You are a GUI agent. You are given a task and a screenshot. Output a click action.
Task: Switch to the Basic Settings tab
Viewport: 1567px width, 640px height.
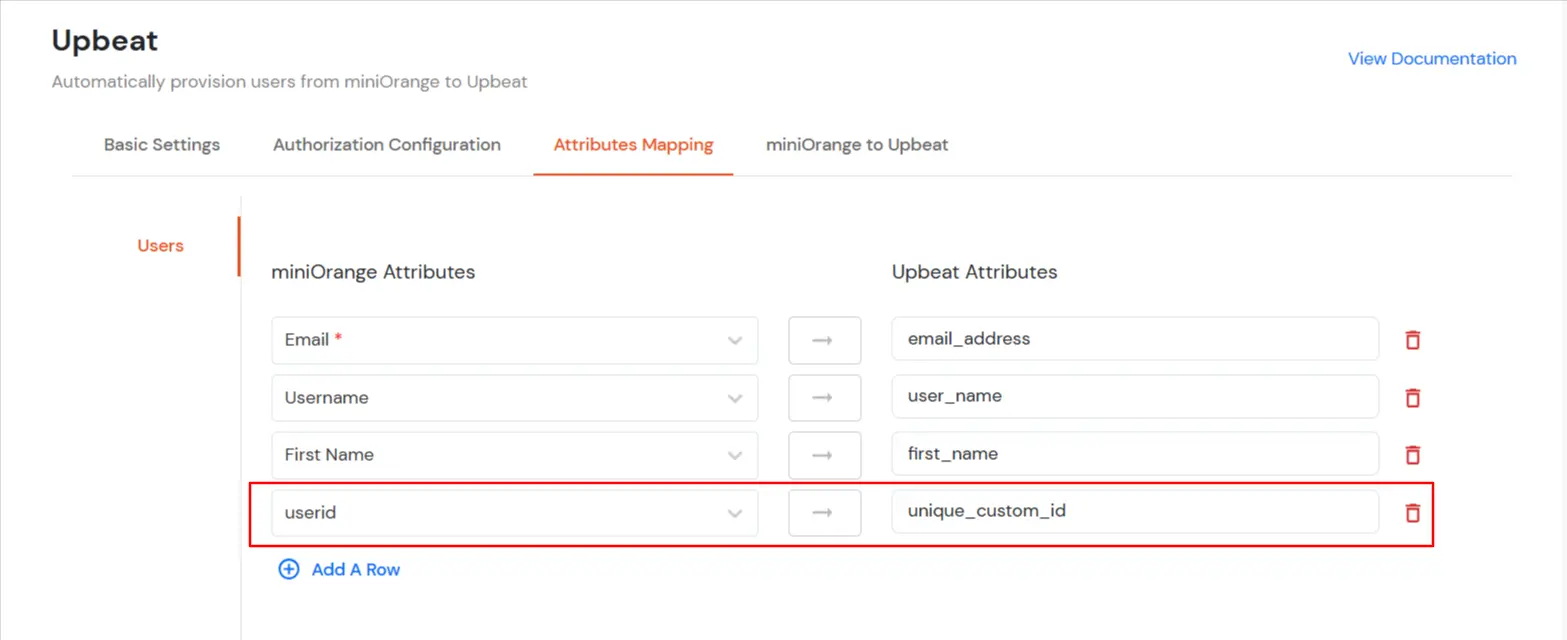[x=162, y=145]
